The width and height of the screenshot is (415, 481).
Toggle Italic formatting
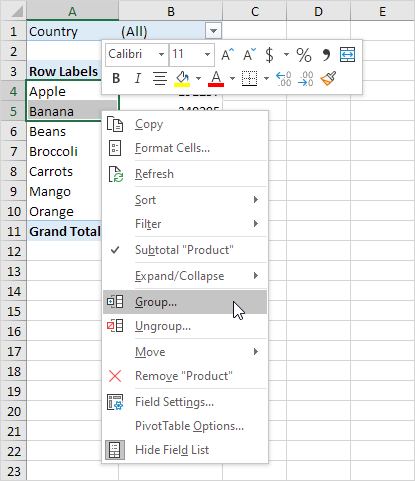pos(137,79)
